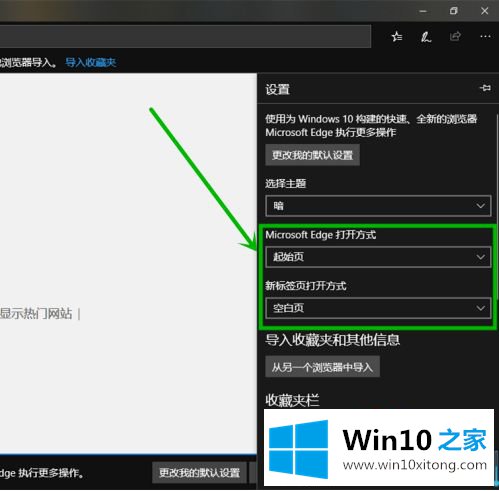Restore down the Edge window
Image resolution: width=499 pixels, height=491 pixels.
[x=454, y=11]
